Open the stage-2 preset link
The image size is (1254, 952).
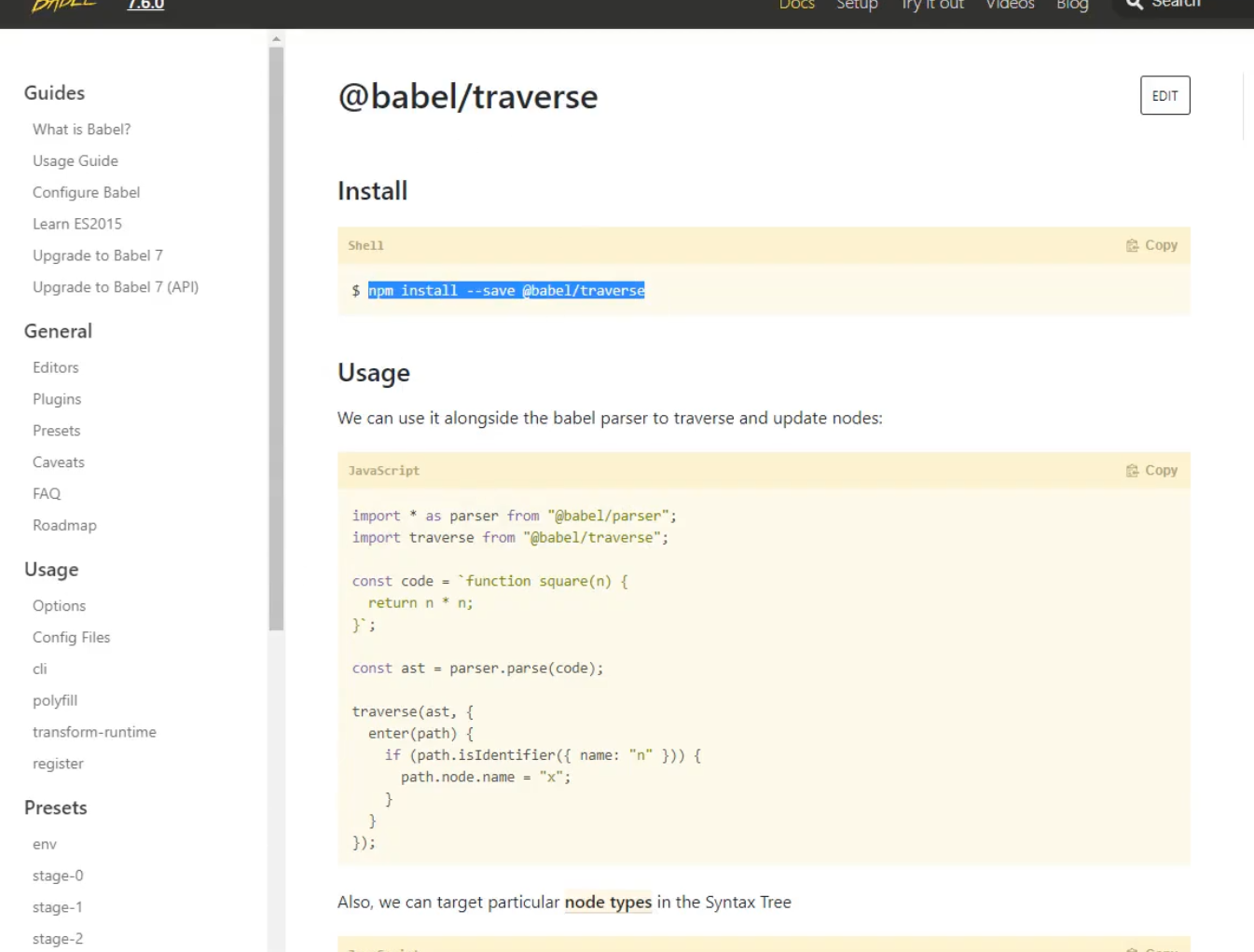(58, 940)
